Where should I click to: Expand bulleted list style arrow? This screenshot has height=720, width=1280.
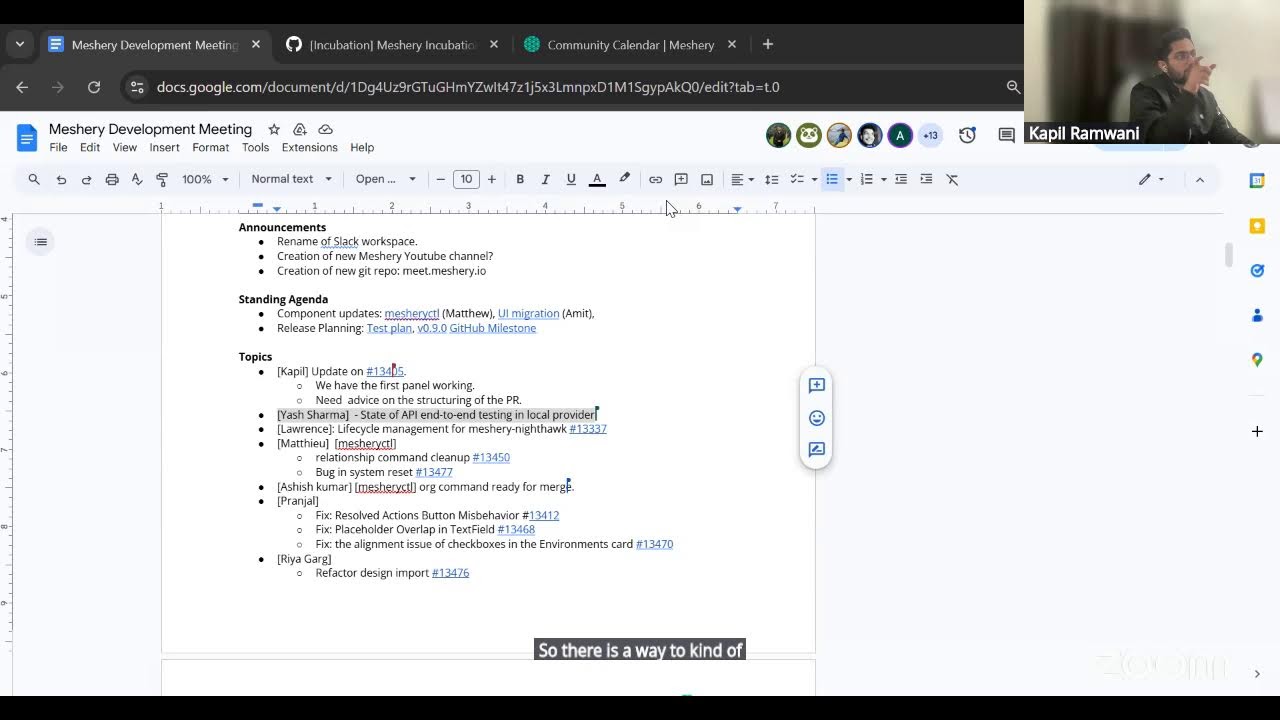tap(849, 179)
